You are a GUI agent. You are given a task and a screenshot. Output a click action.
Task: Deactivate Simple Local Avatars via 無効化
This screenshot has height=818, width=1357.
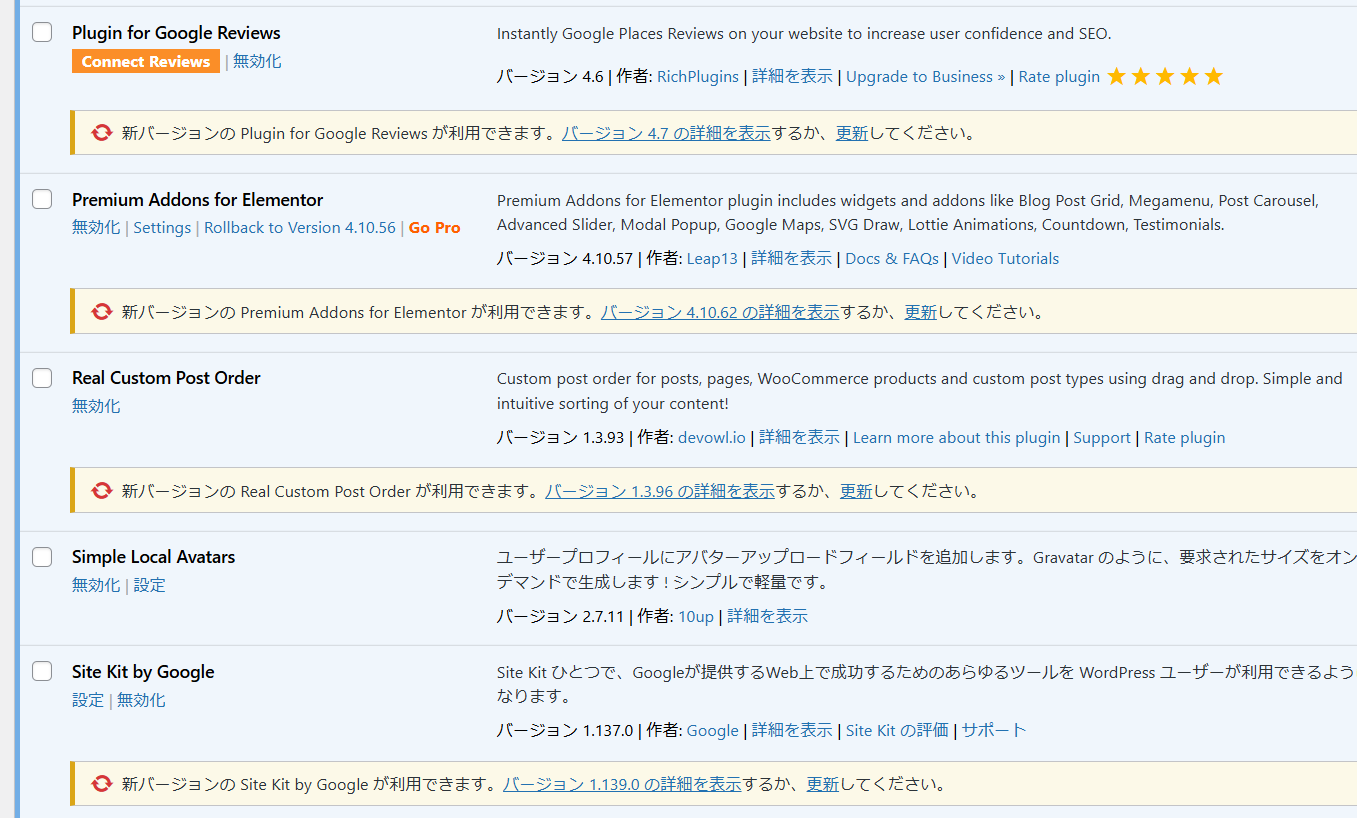click(x=96, y=585)
